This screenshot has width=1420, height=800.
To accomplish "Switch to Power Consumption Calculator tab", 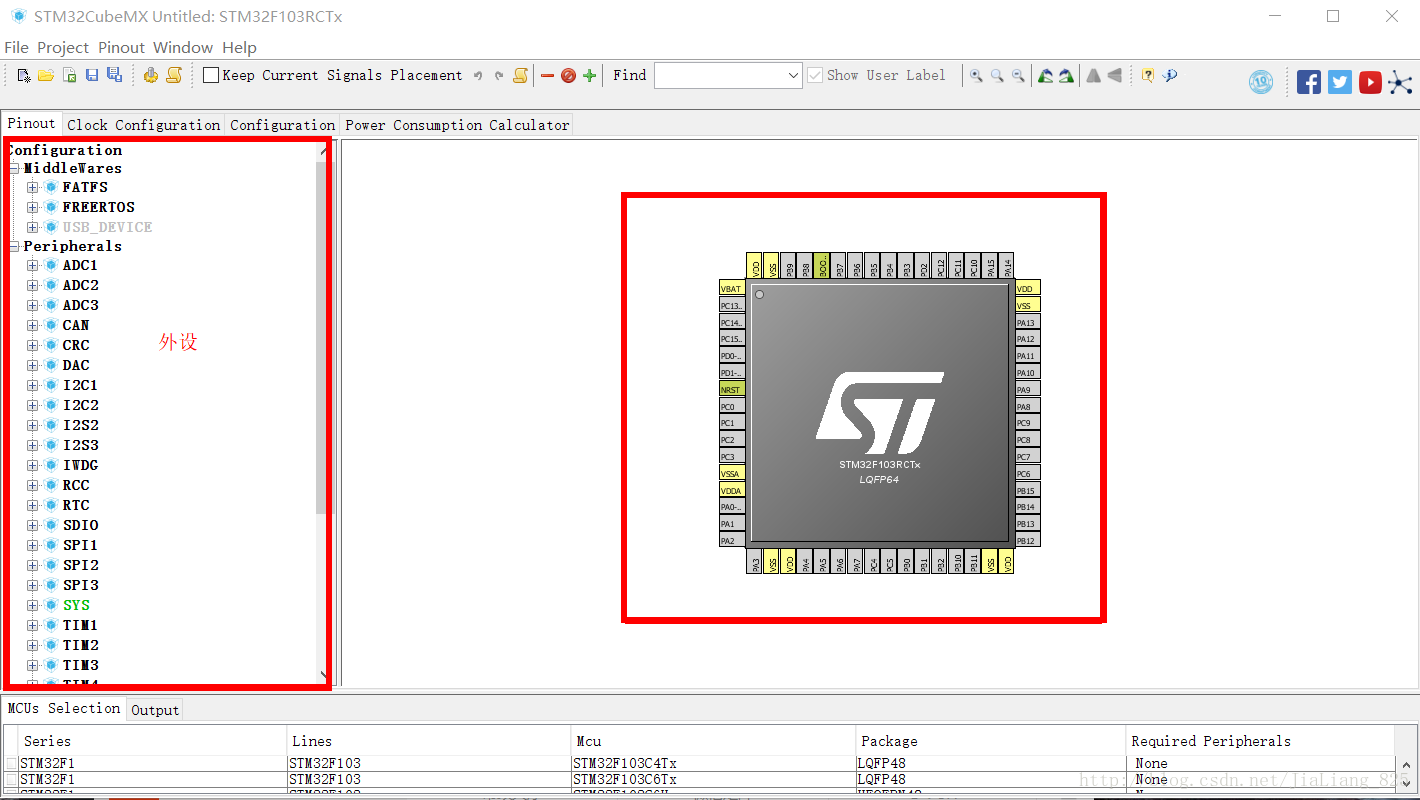I will pyautogui.click(x=457, y=125).
